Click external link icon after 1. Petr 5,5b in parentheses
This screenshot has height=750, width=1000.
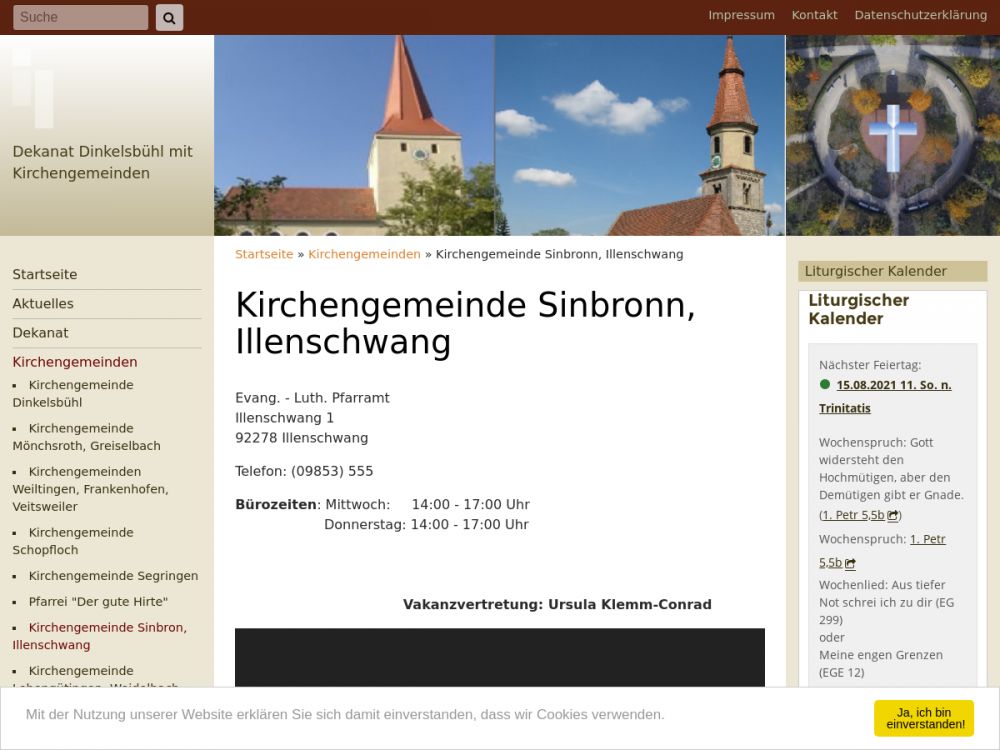pos(893,516)
